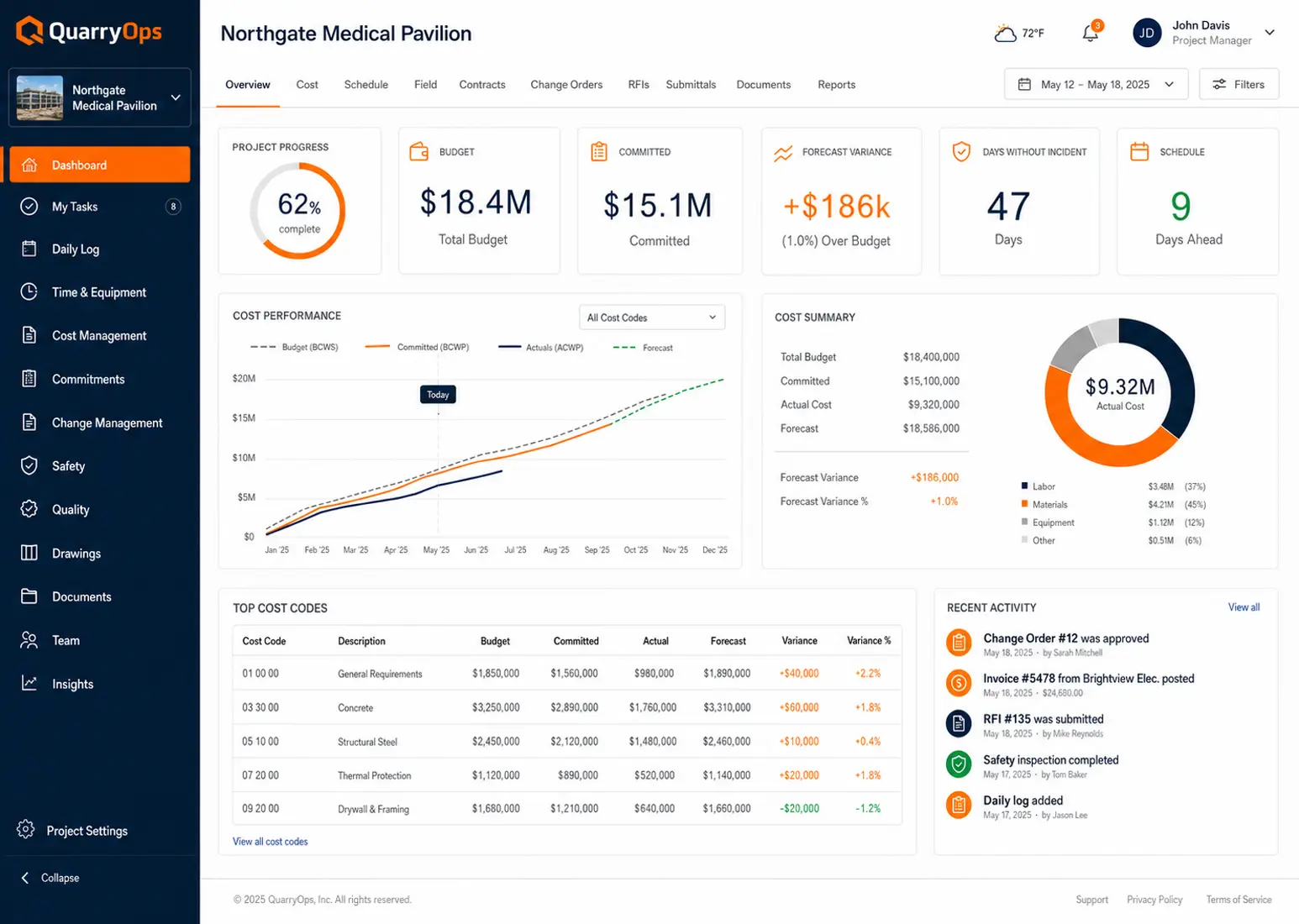This screenshot has height=924, width=1299.
Task: Open View all cost codes link
Action: 271,842
